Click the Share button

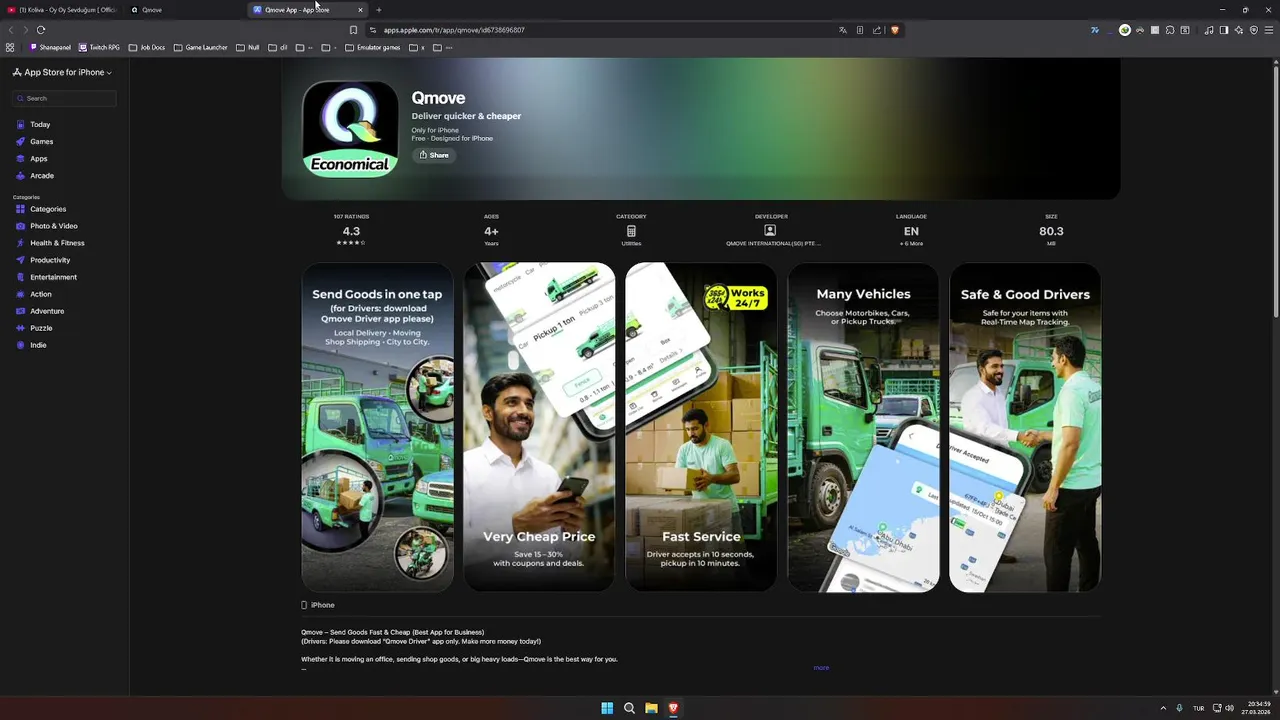point(434,155)
